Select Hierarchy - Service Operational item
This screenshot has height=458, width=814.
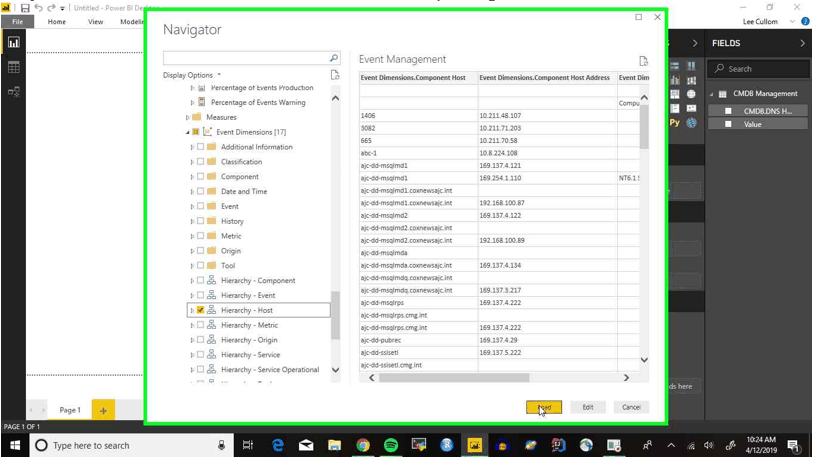coord(270,370)
